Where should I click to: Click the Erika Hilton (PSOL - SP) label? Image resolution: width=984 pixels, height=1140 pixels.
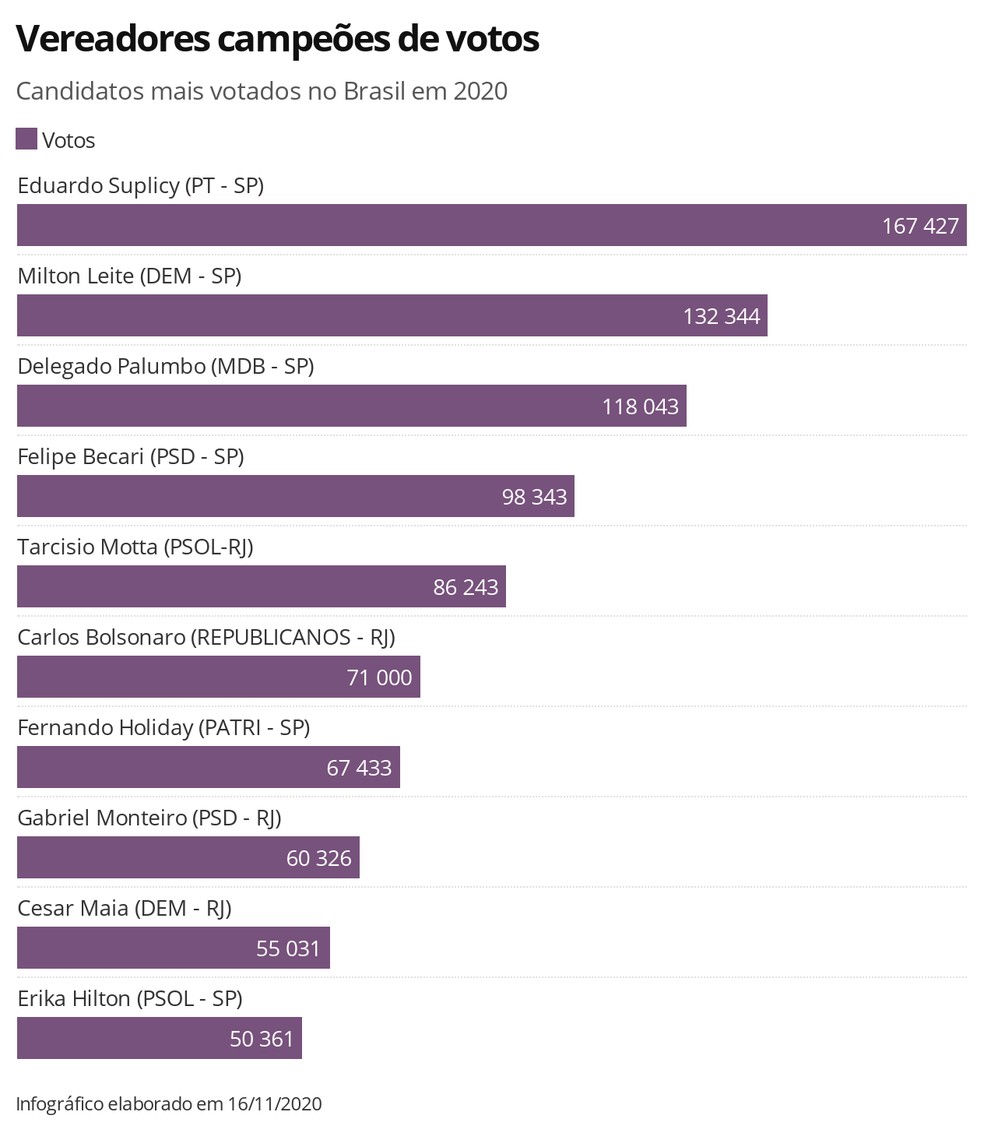[130, 998]
